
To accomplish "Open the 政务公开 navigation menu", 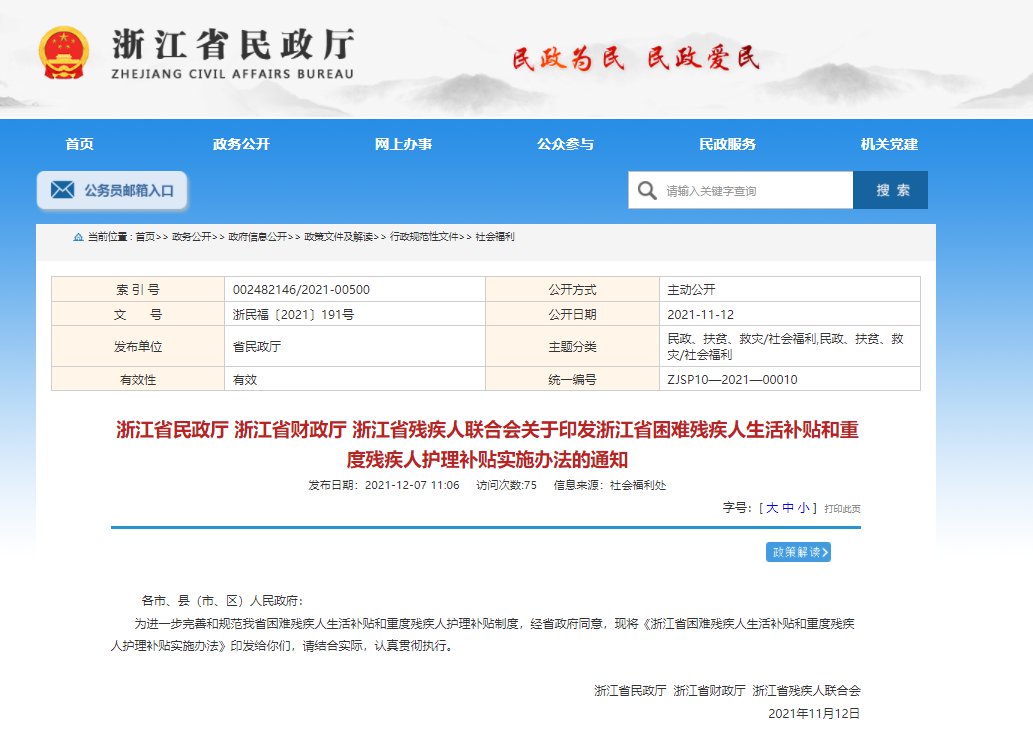I will coord(241,144).
